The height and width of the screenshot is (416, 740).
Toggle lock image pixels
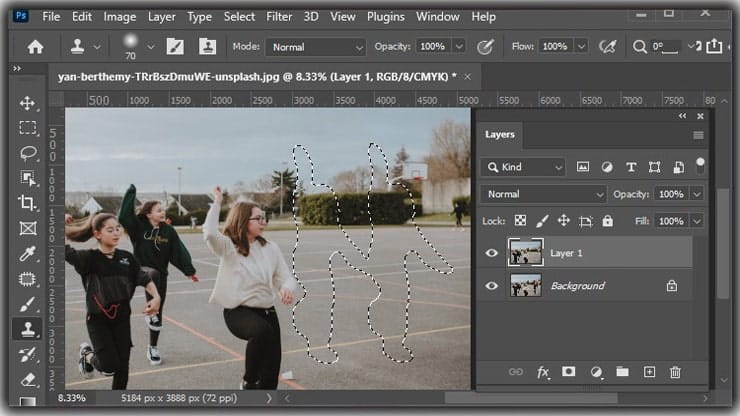tap(542, 221)
